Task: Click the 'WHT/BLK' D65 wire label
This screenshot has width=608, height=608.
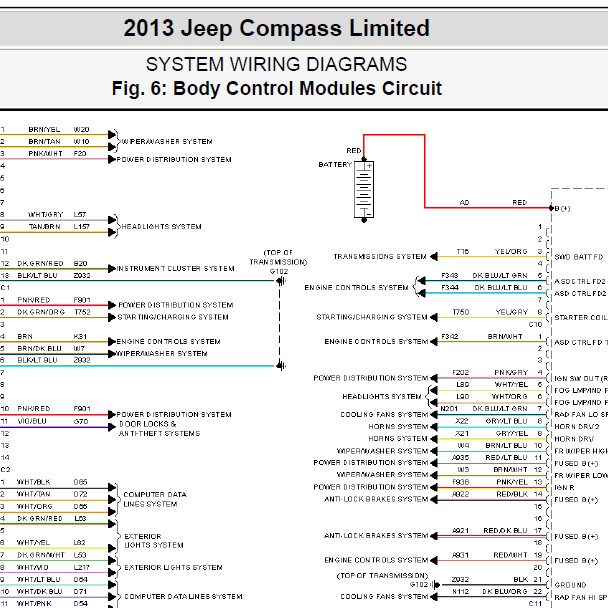Action: pyautogui.click(x=33, y=482)
